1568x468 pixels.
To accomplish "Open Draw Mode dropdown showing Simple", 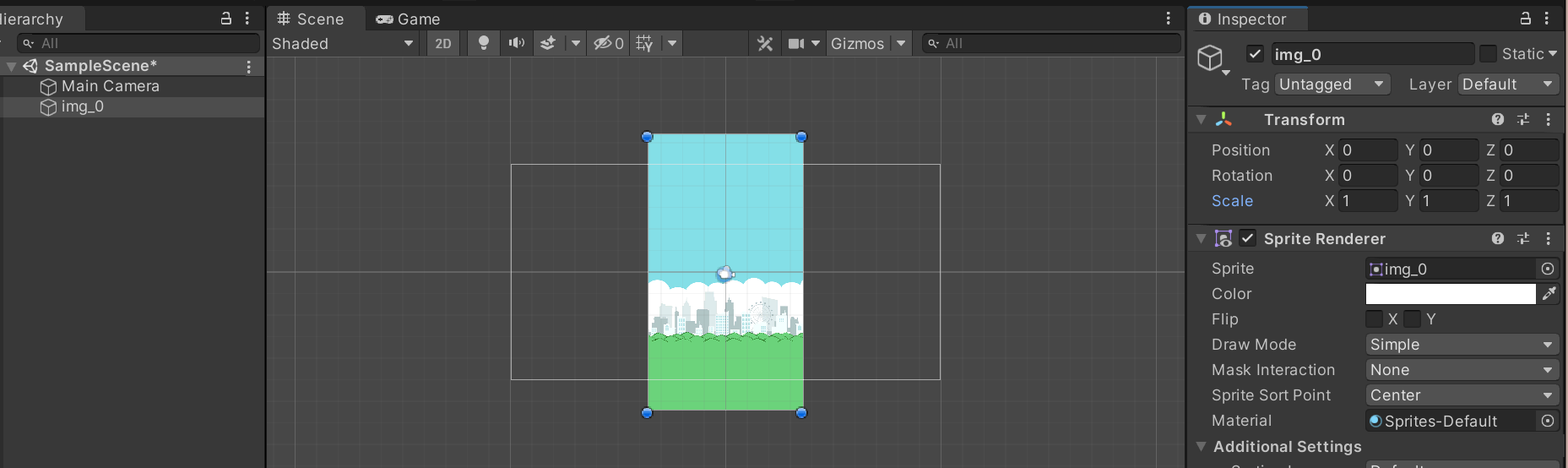I will [1462, 344].
